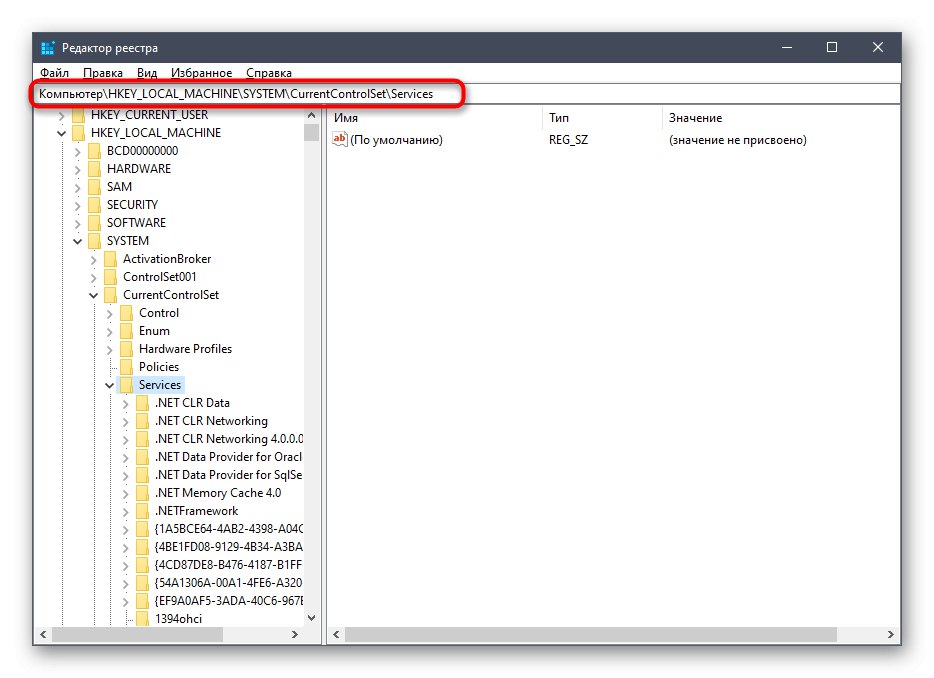Select the .NET Data Provider for Oracle key

click(x=229, y=457)
